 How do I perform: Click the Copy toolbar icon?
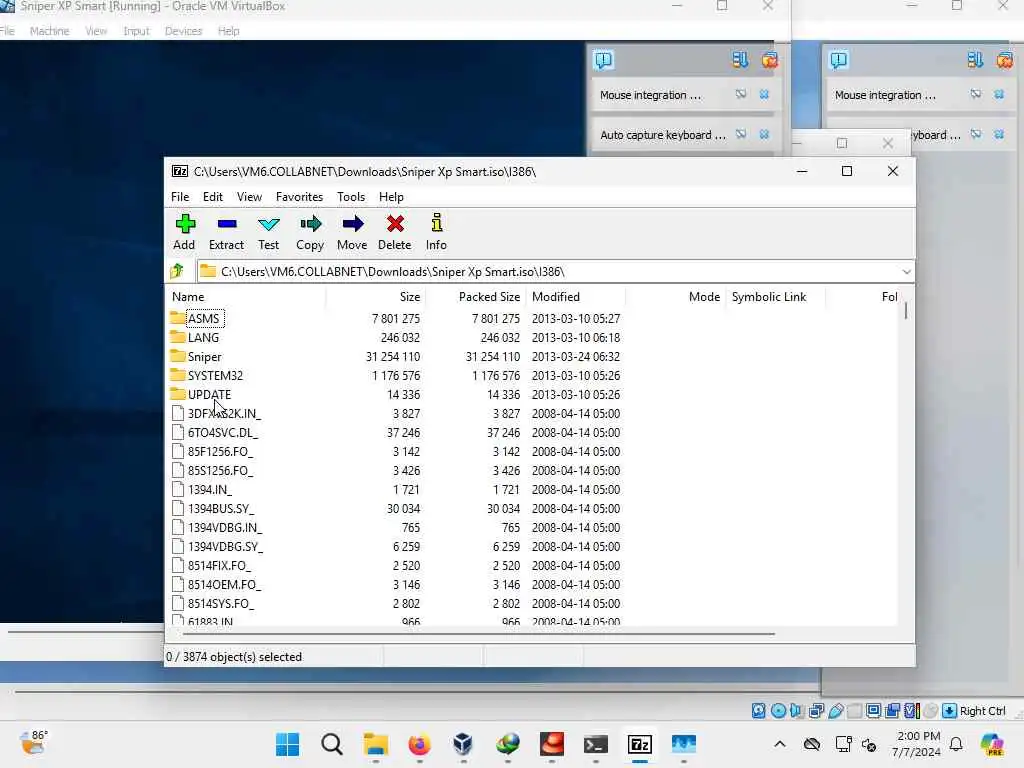point(310,224)
